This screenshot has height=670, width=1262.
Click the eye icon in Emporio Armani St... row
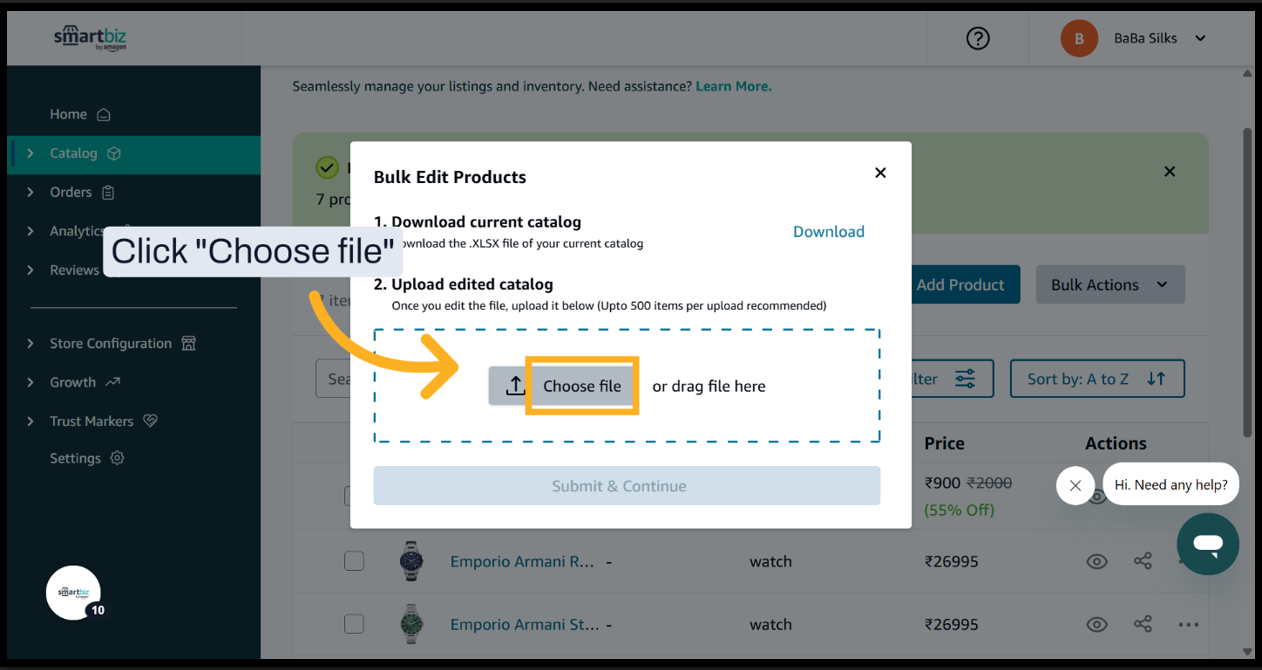[1096, 625]
